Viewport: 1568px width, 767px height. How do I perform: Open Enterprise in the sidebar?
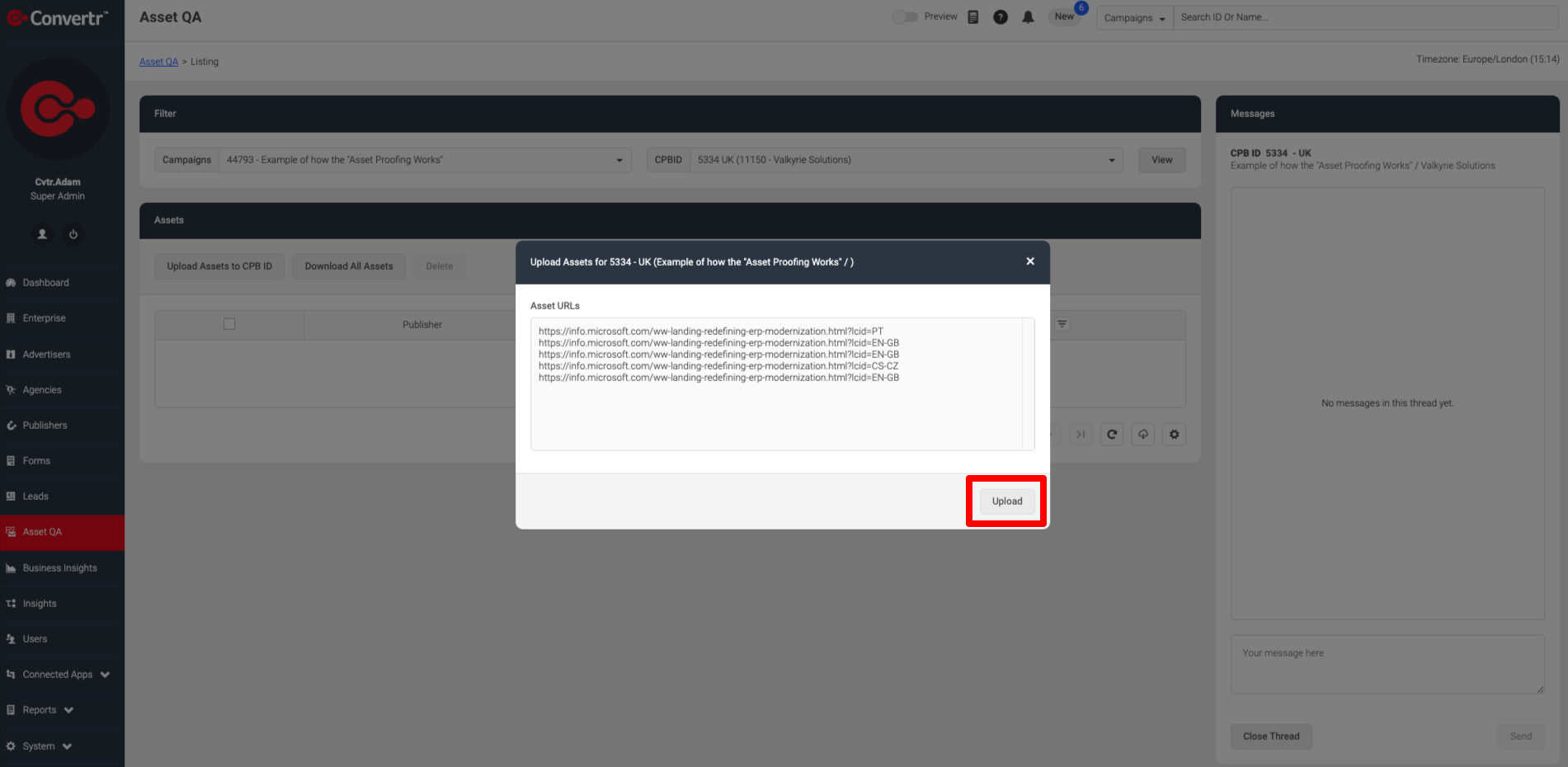pos(62,318)
